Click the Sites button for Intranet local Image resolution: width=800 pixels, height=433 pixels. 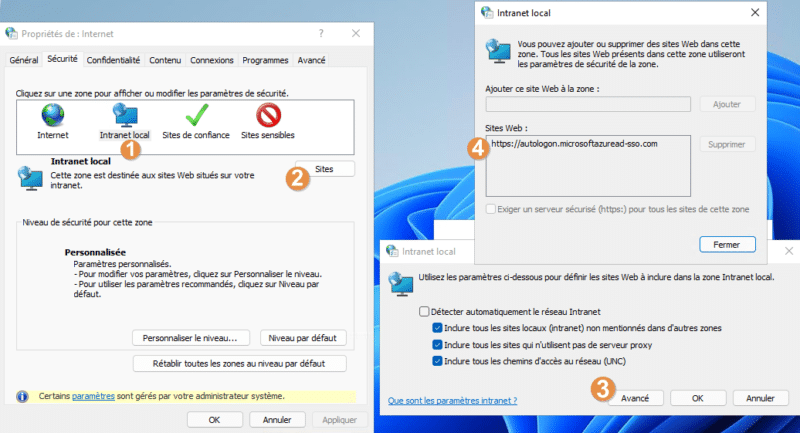[324, 169]
